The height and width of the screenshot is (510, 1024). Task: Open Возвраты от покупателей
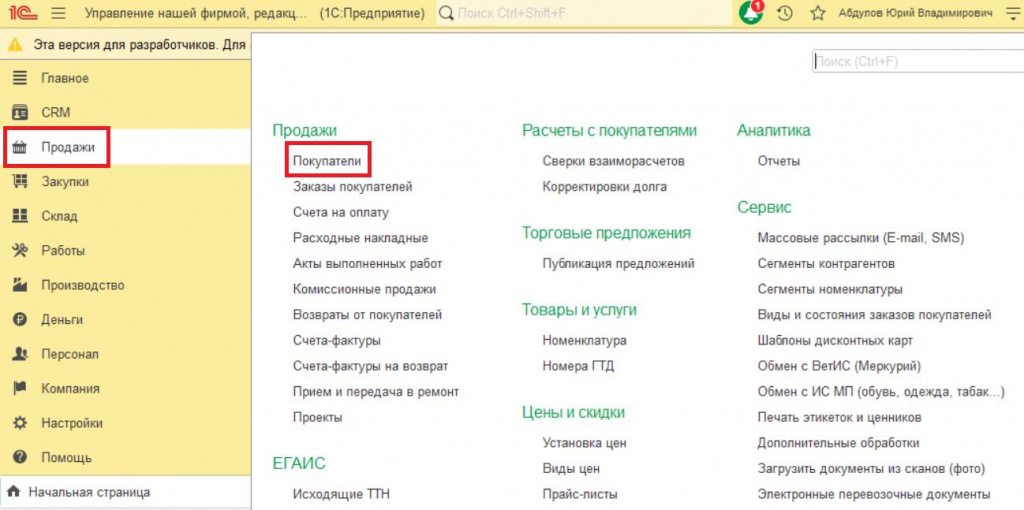click(x=368, y=315)
